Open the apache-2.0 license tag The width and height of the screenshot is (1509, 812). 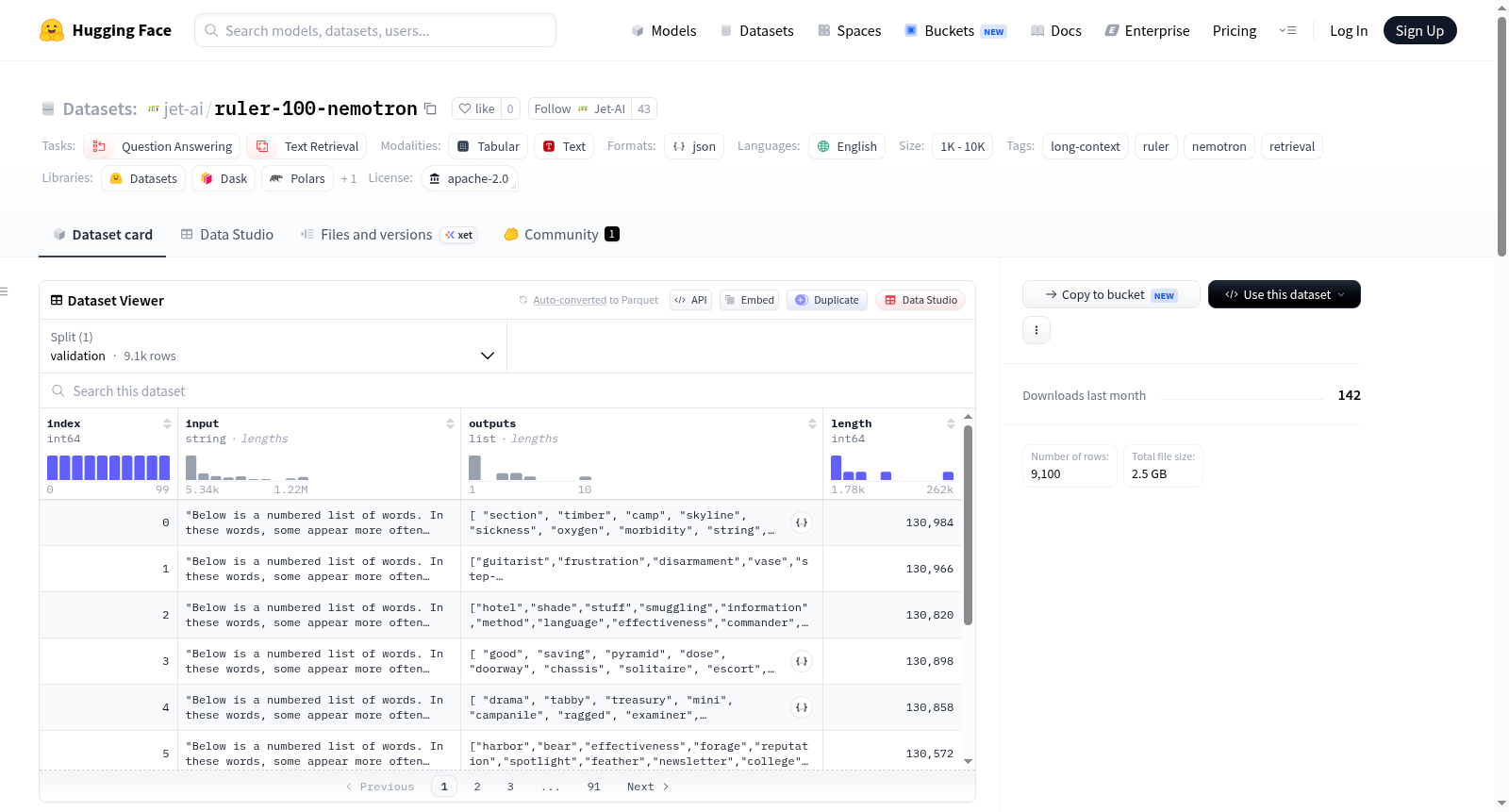[x=469, y=178]
